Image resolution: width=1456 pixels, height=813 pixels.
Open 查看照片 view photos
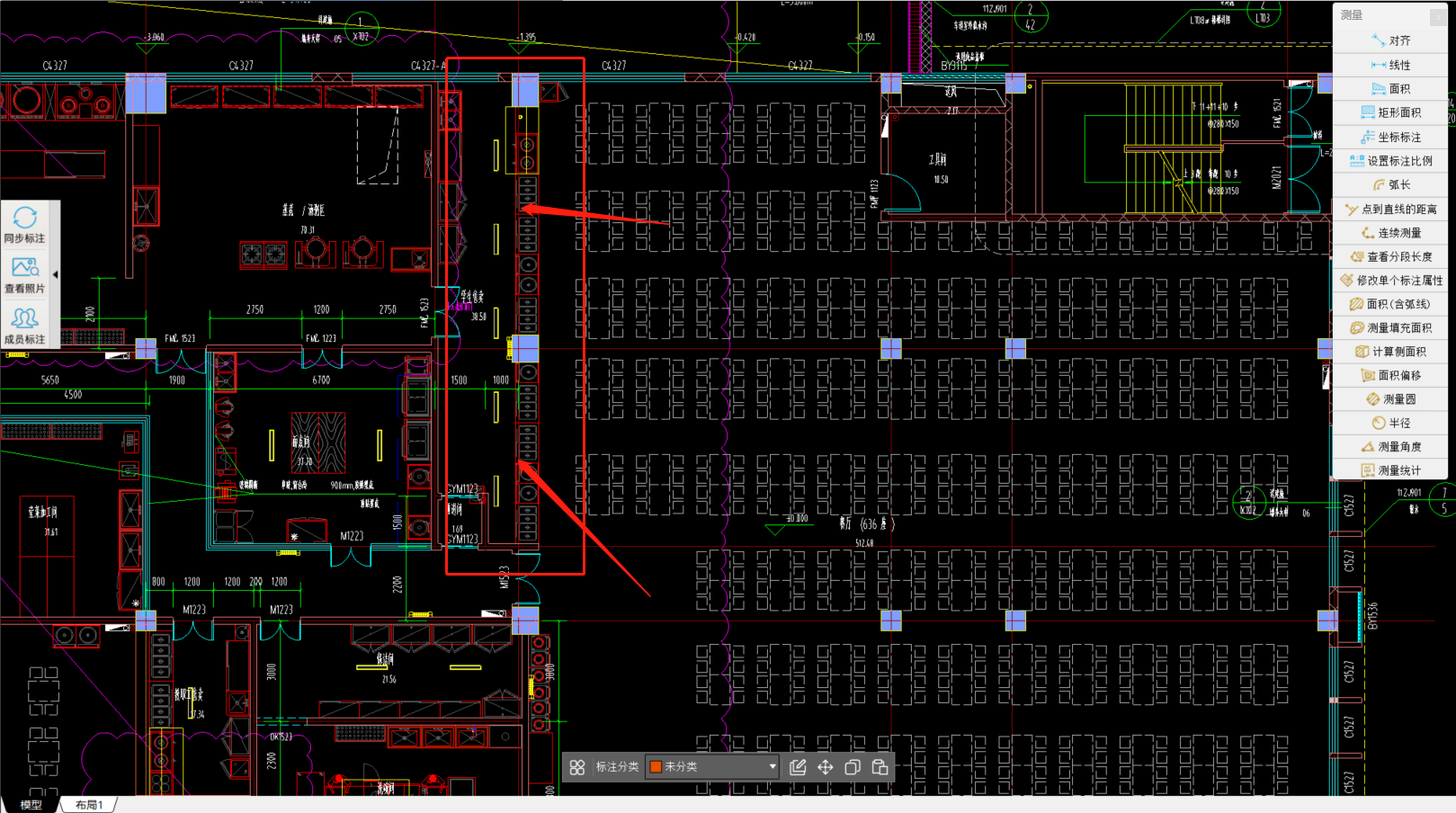pos(24,275)
